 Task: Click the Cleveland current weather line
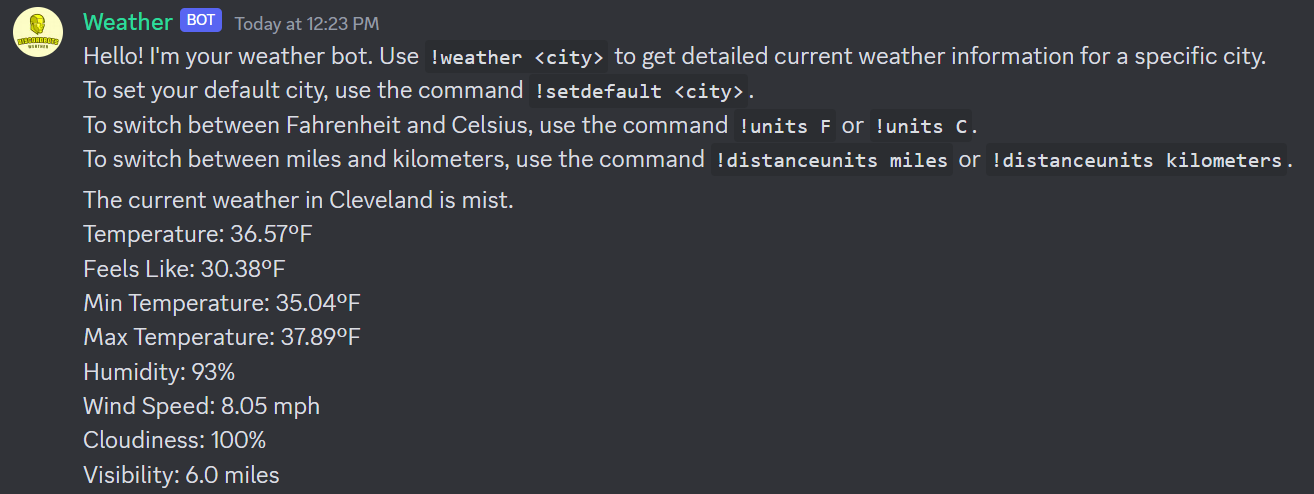pyautogui.click(x=298, y=200)
